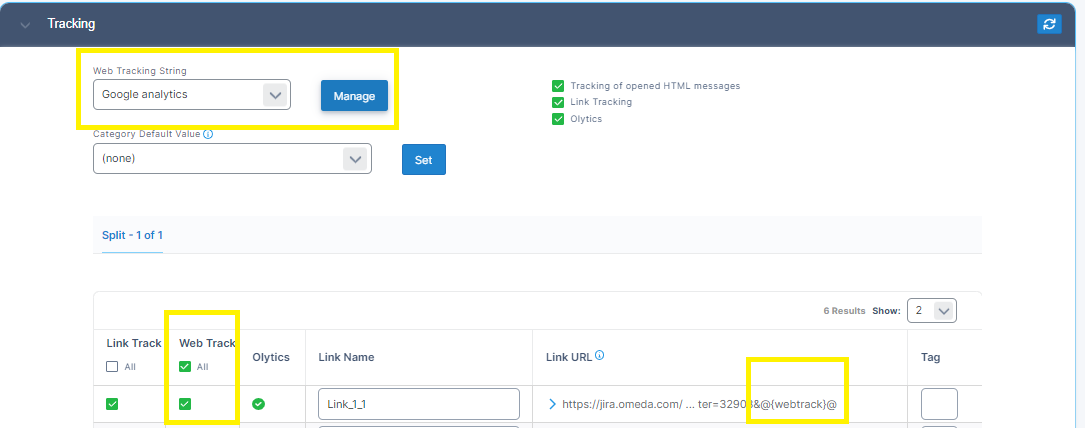1085x428 pixels.
Task: Disable the Olytics checkbox
Action: click(558, 119)
